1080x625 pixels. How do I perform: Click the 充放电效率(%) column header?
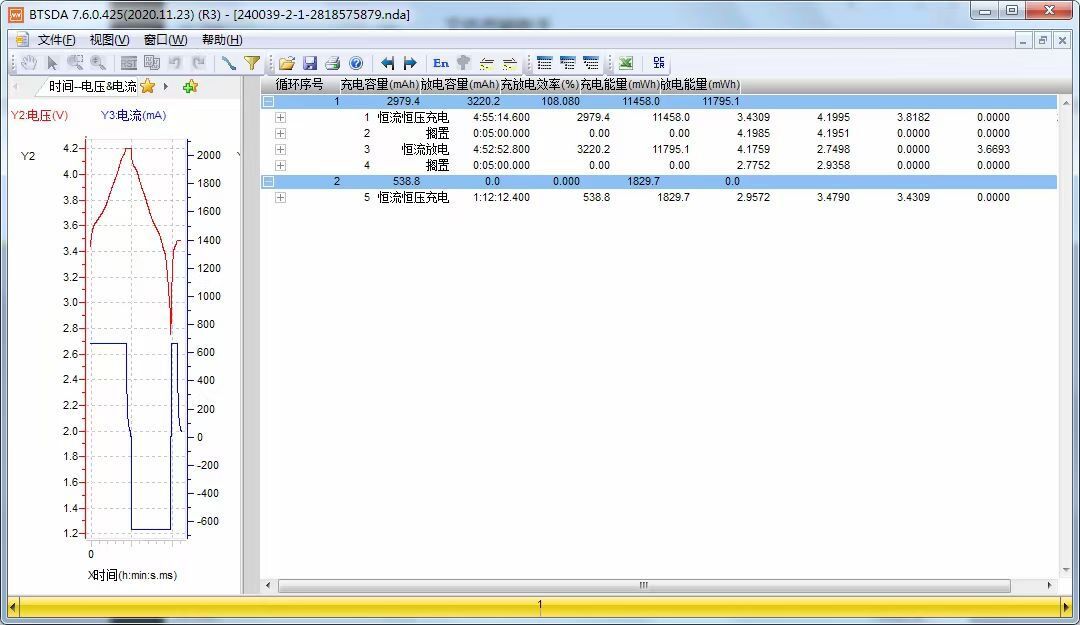point(539,85)
